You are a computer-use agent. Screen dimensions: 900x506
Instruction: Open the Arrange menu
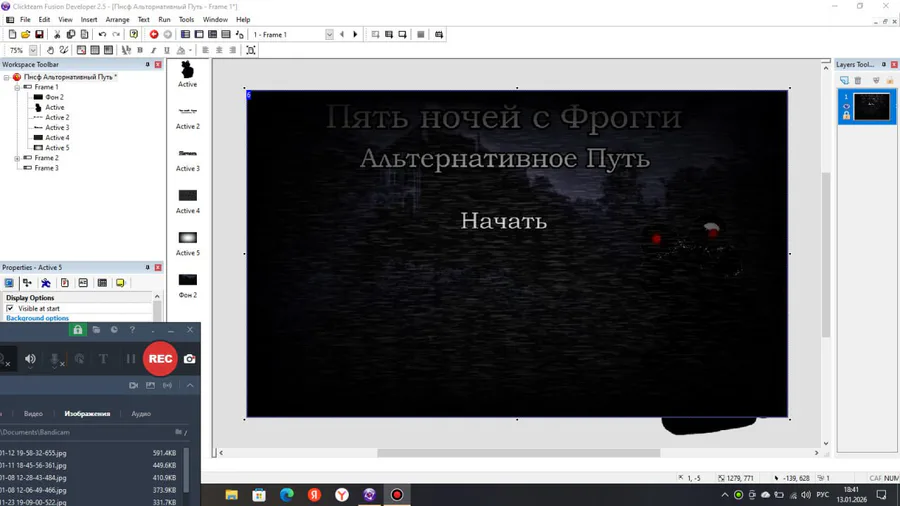pyautogui.click(x=117, y=20)
